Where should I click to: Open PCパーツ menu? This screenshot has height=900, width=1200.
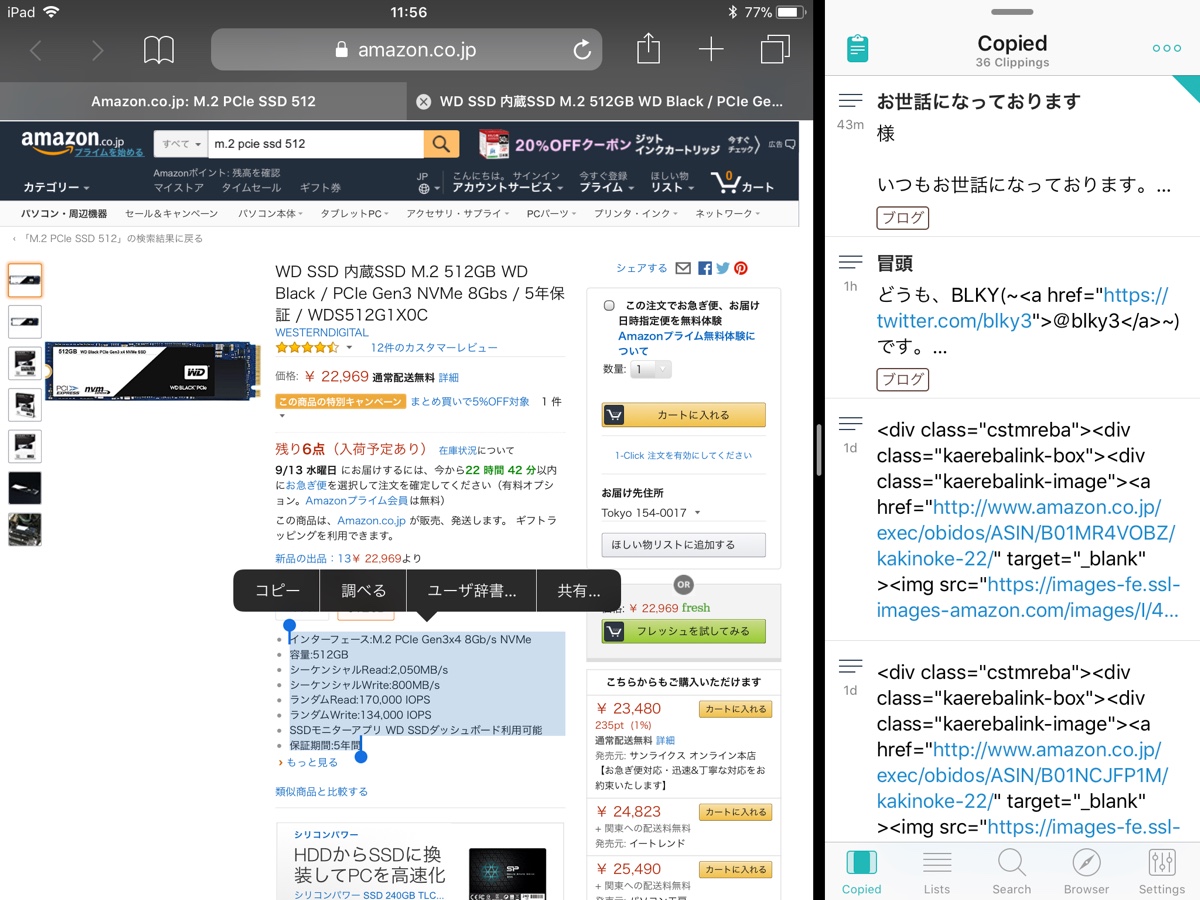[x=550, y=214]
